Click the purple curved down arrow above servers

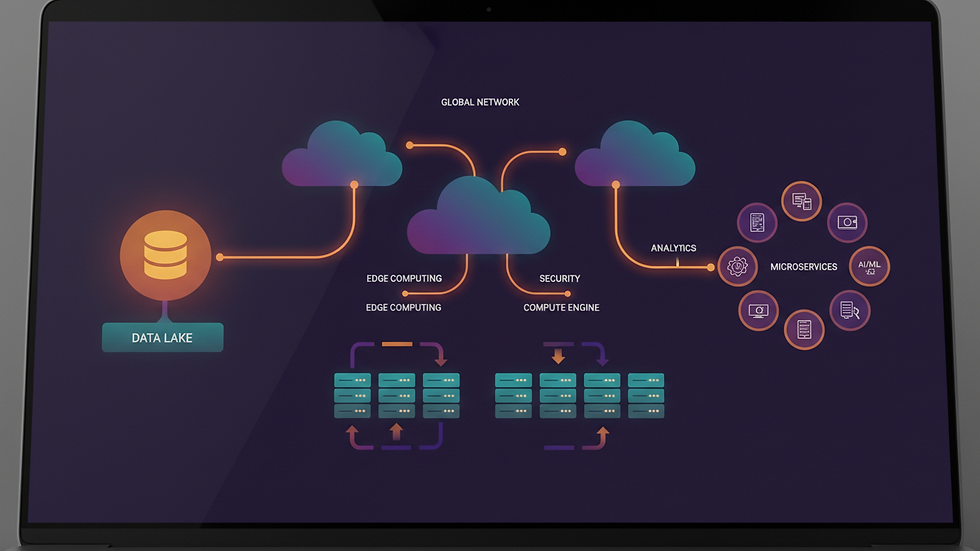click(594, 354)
